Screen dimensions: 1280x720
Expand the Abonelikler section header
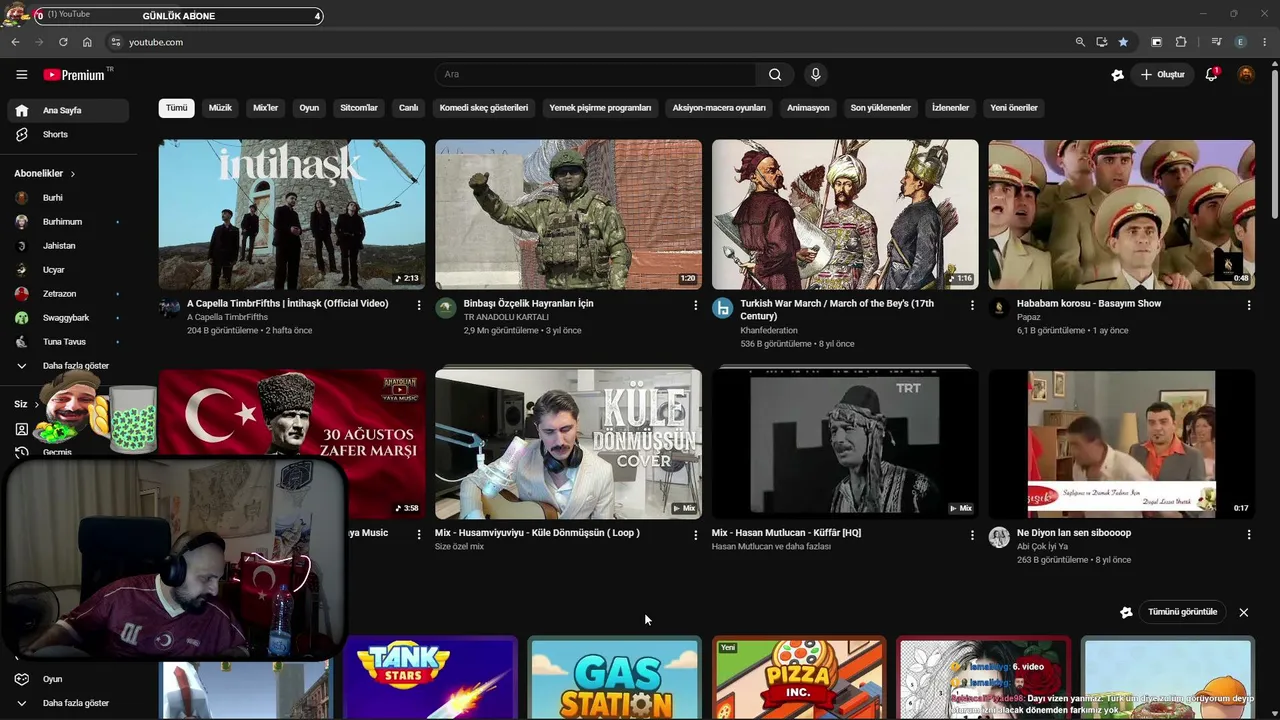coord(45,174)
